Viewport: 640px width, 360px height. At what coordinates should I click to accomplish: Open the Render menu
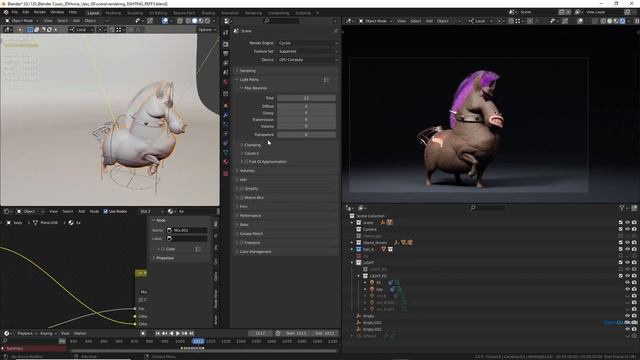click(40, 12)
